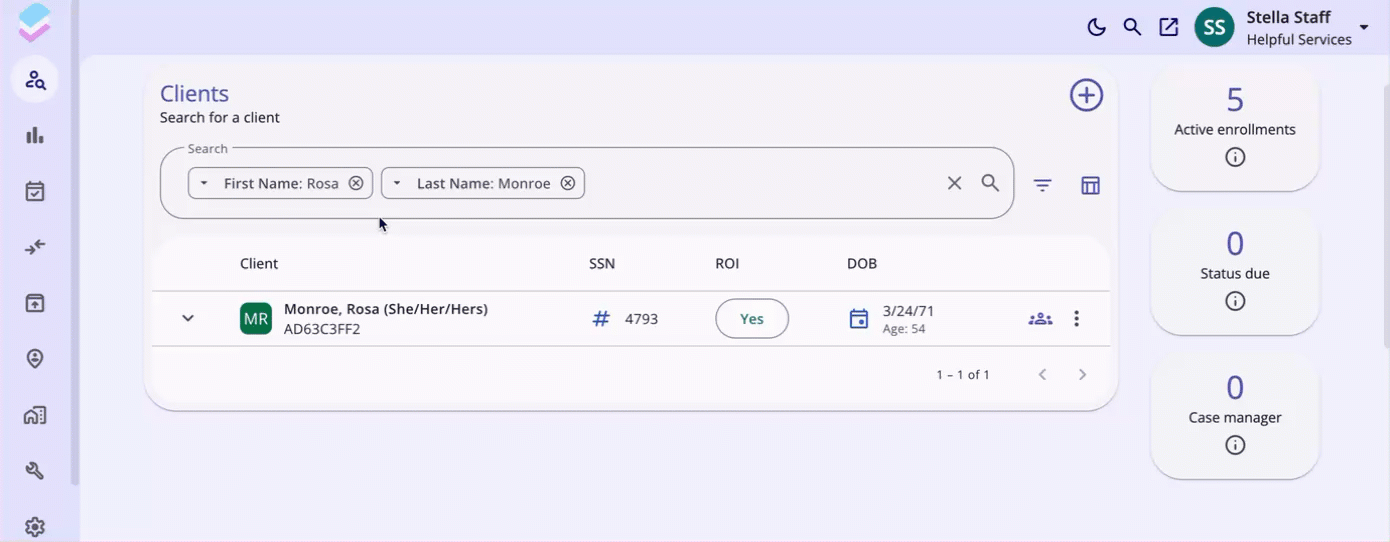Open the table columns layout icon

pos(1091,185)
